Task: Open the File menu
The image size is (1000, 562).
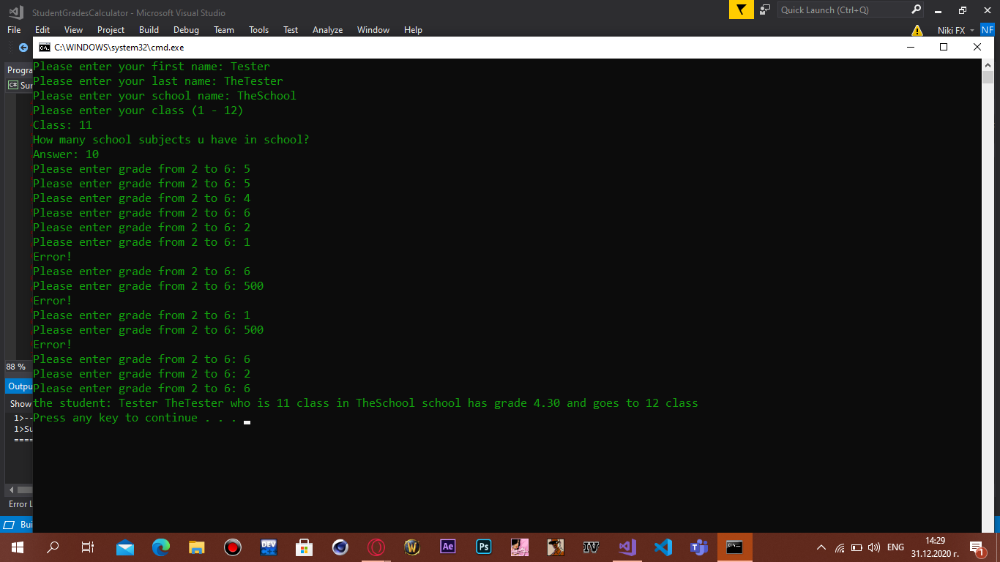Action: pos(14,30)
